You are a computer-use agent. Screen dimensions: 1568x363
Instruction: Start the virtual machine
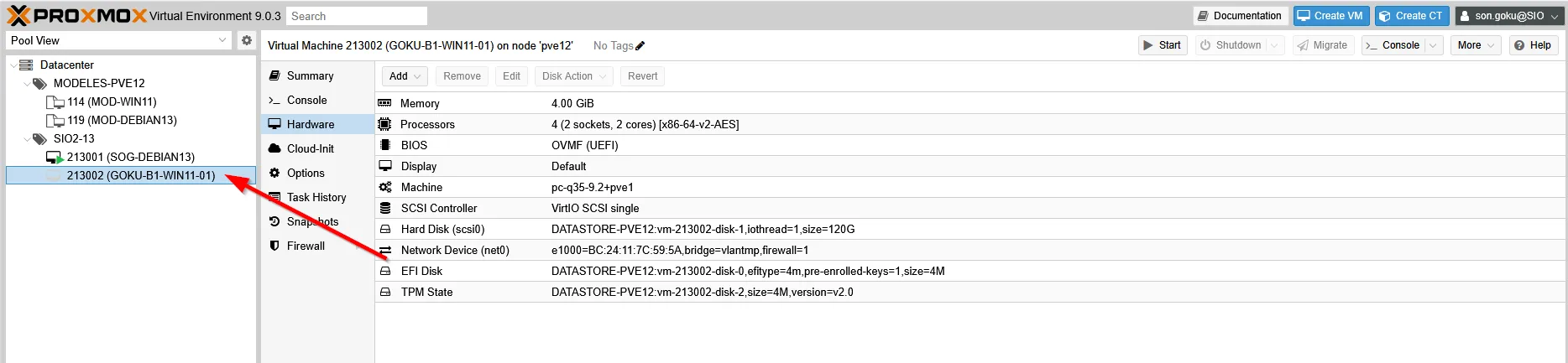1162,45
